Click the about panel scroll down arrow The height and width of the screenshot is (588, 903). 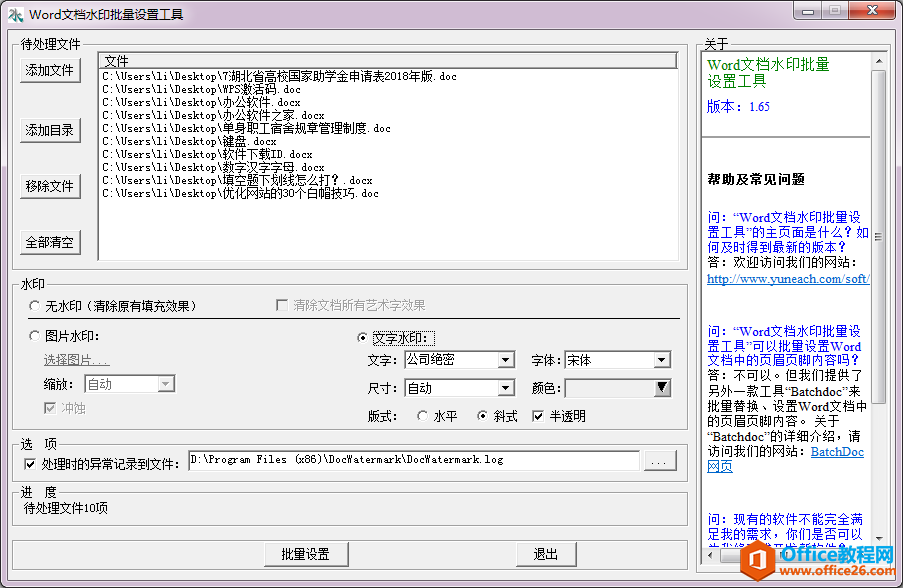(x=879, y=538)
